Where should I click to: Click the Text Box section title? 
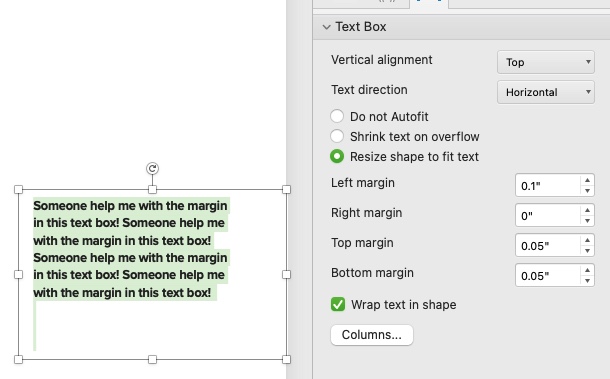click(x=361, y=26)
